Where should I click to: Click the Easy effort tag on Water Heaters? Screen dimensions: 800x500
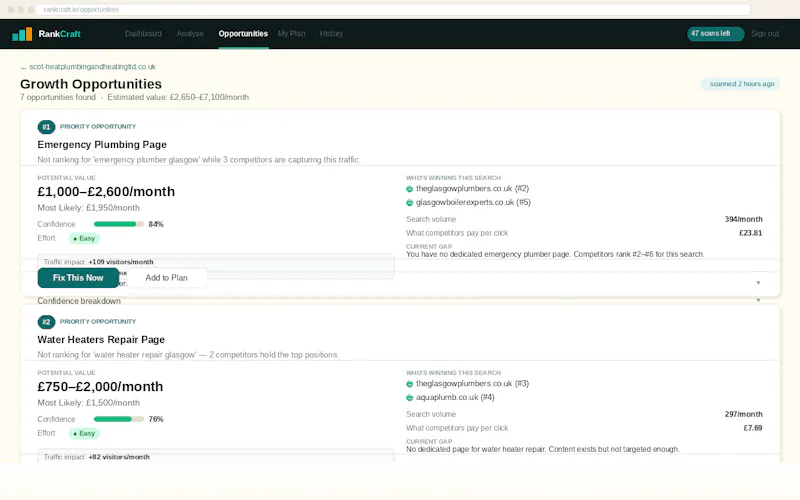[84, 433]
